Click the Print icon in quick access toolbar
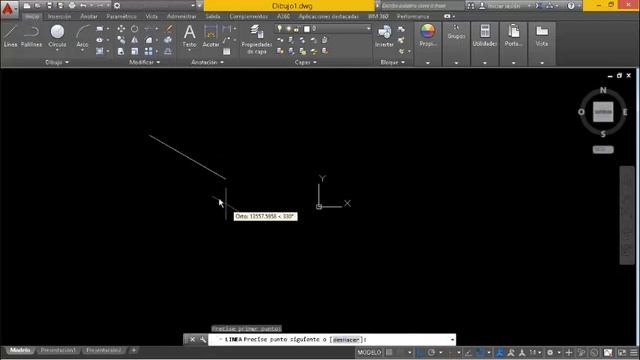 tap(72, 6)
